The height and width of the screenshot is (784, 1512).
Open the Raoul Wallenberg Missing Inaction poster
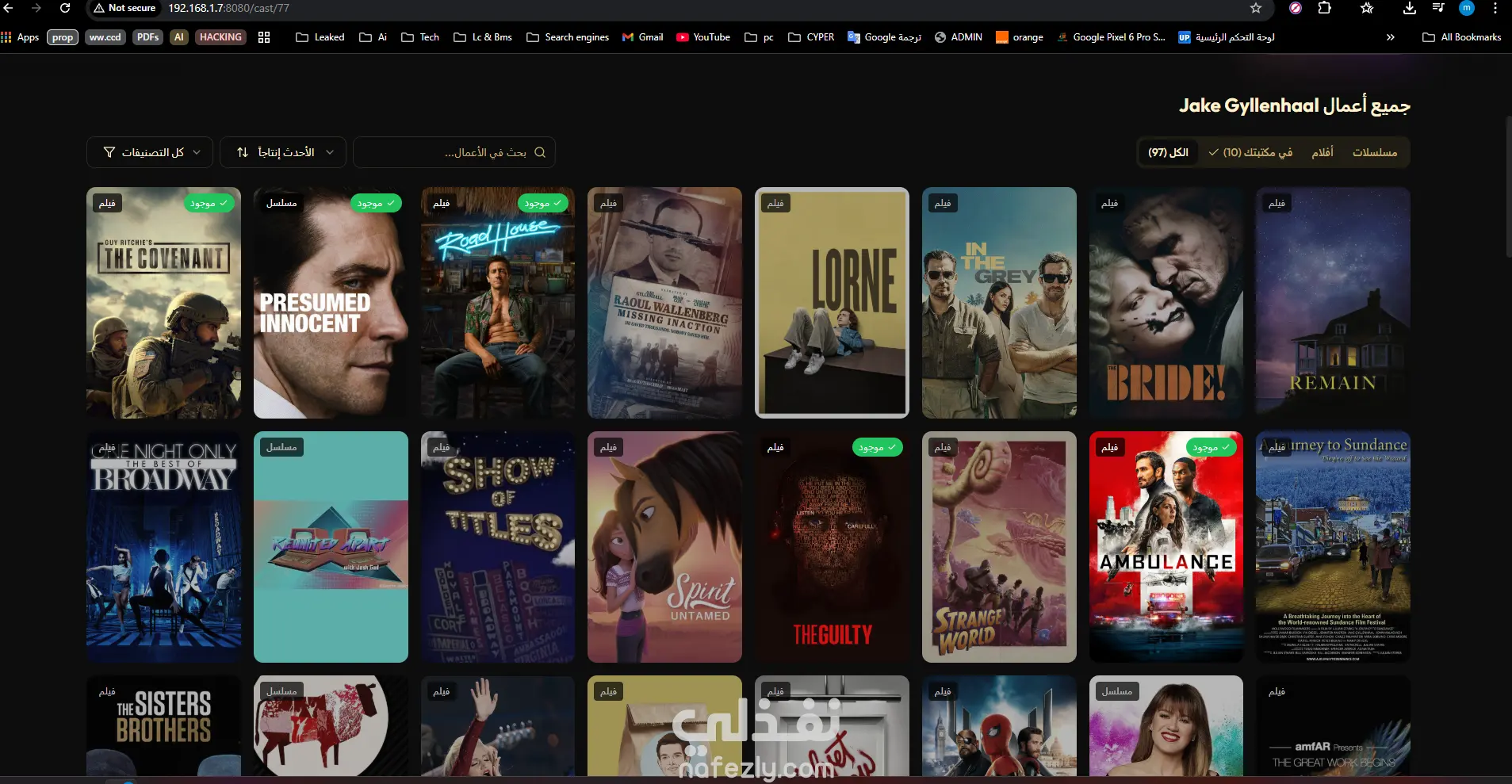[x=664, y=303]
